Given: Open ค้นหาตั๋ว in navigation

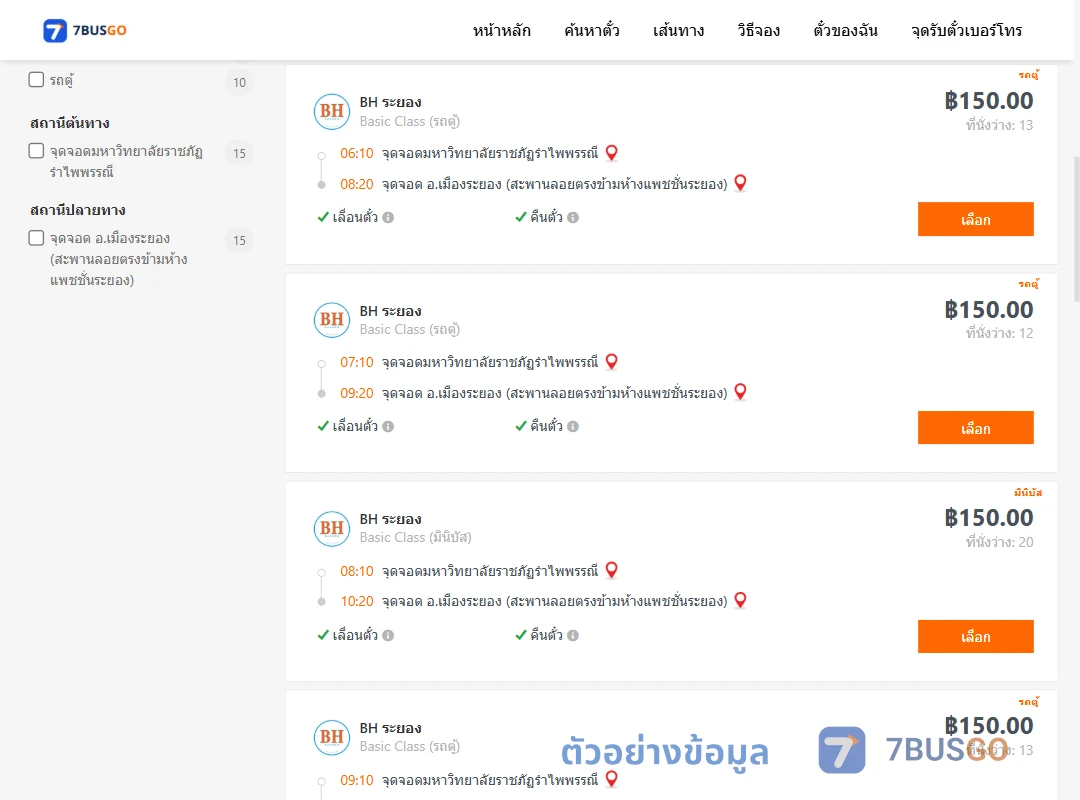Looking at the screenshot, I should 592,30.
